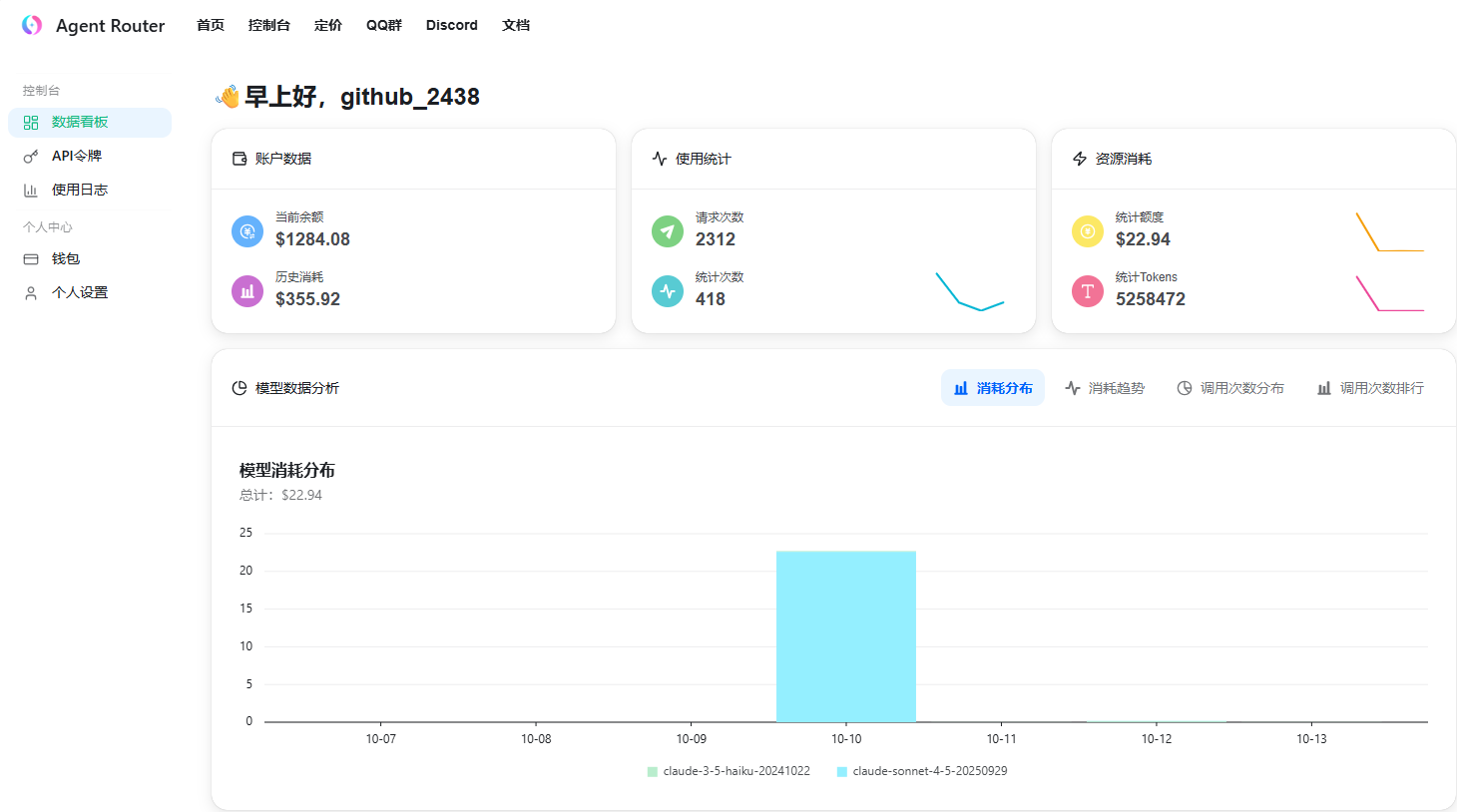Click the 资源消耗 lightning header icon
This screenshot has width=1457, height=812.
point(1080,159)
